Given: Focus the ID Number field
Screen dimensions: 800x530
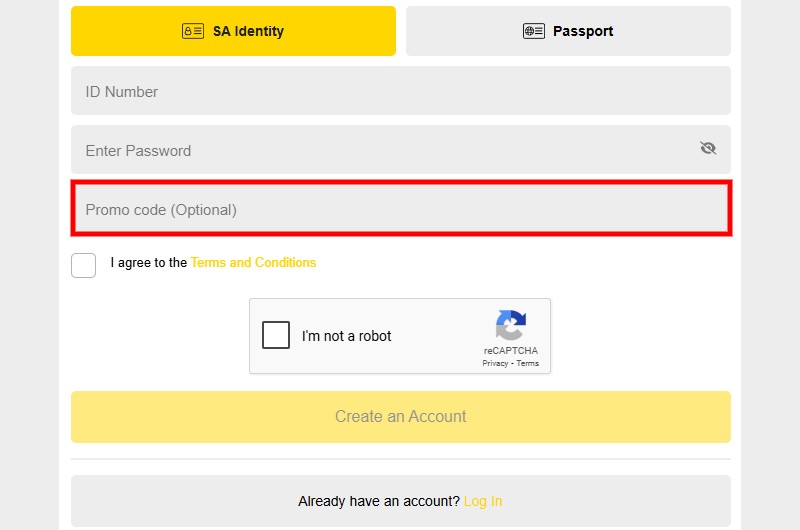Looking at the screenshot, I should coord(401,91).
